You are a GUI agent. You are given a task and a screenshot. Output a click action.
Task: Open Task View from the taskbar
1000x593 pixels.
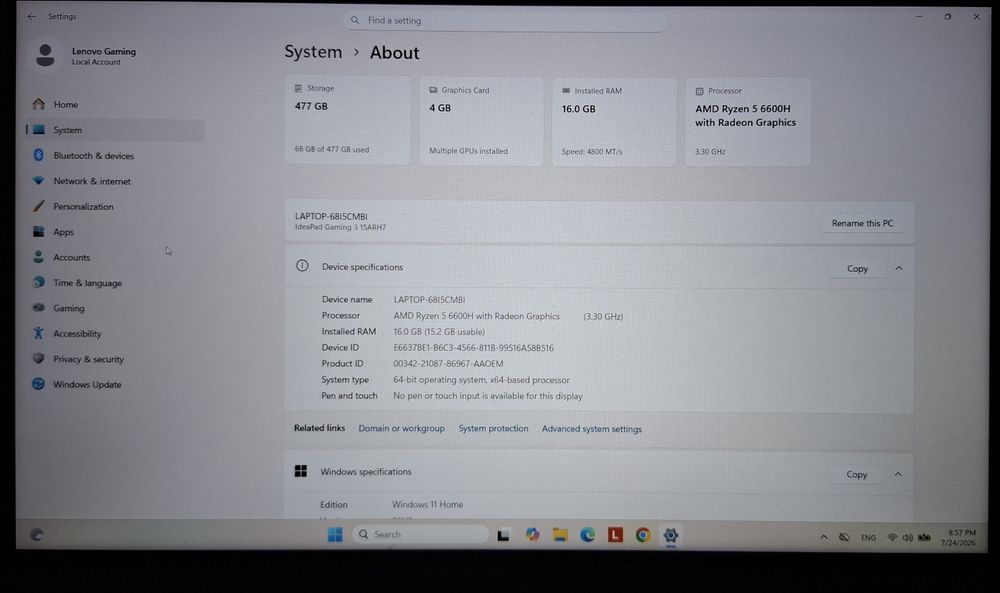point(503,535)
